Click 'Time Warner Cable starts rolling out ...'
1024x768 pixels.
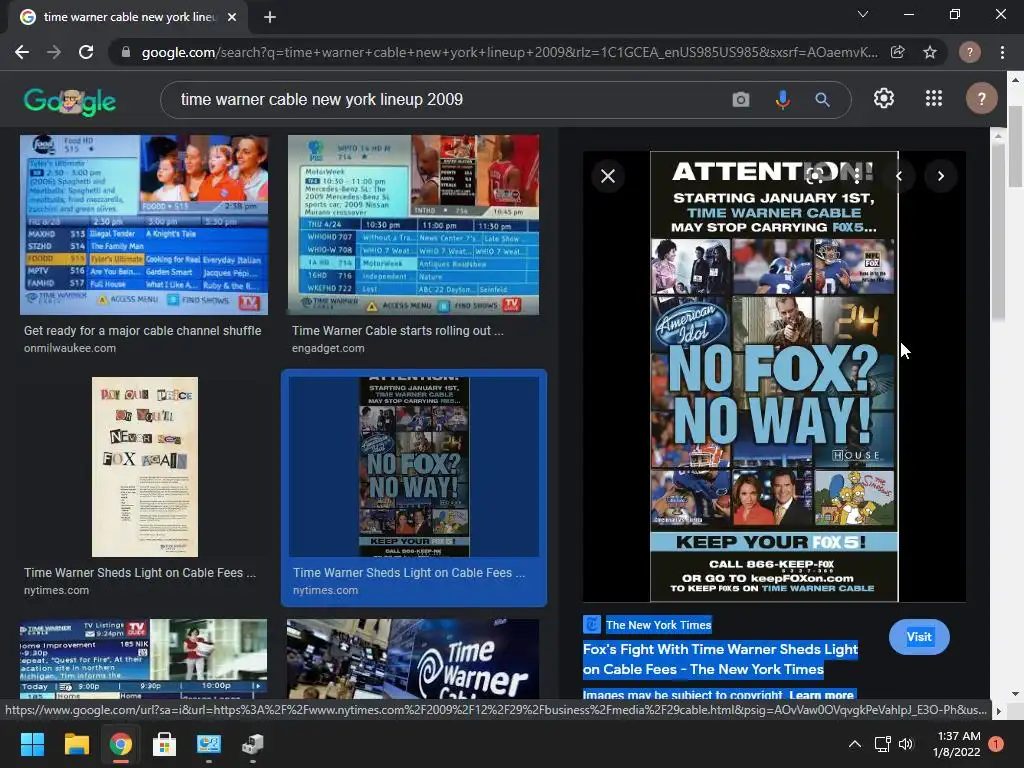coord(398,330)
